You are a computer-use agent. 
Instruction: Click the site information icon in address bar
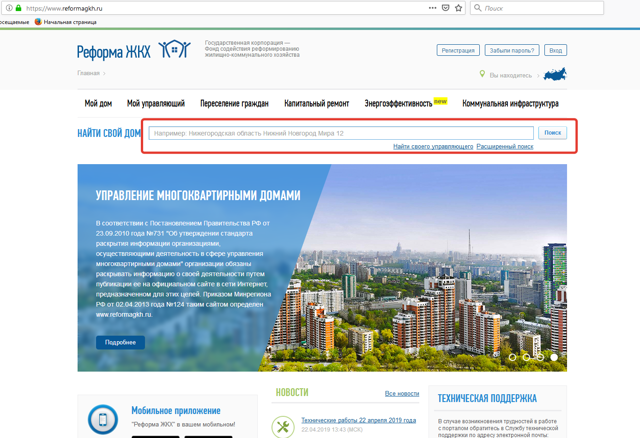pyautogui.click(x=9, y=8)
